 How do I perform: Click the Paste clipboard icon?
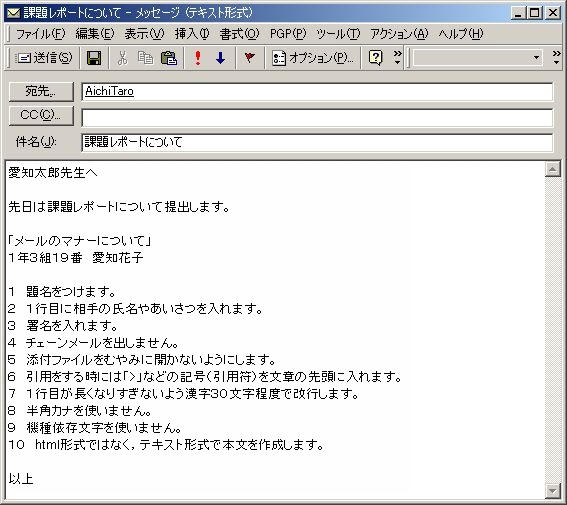(169, 58)
